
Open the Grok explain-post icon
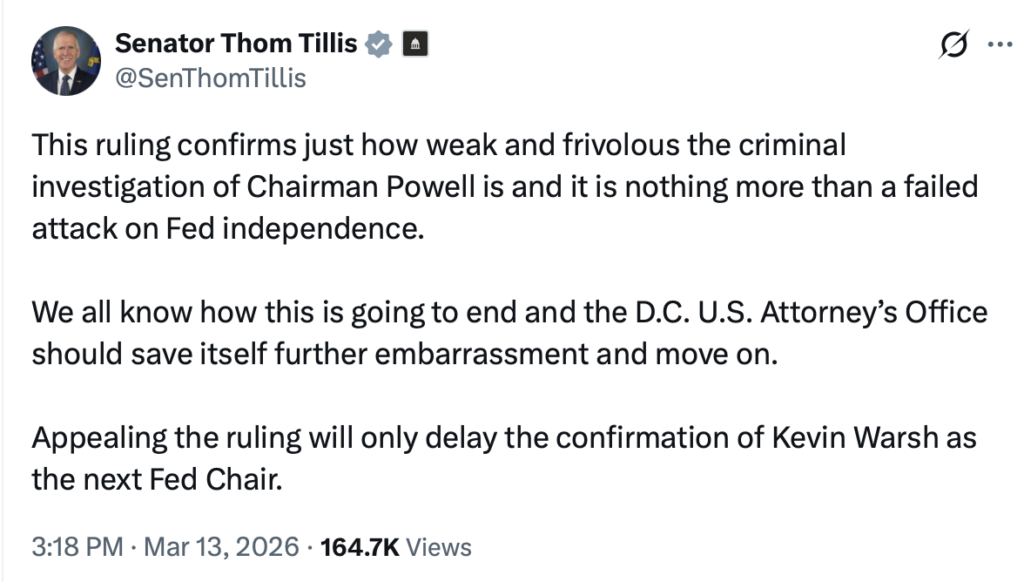click(953, 45)
